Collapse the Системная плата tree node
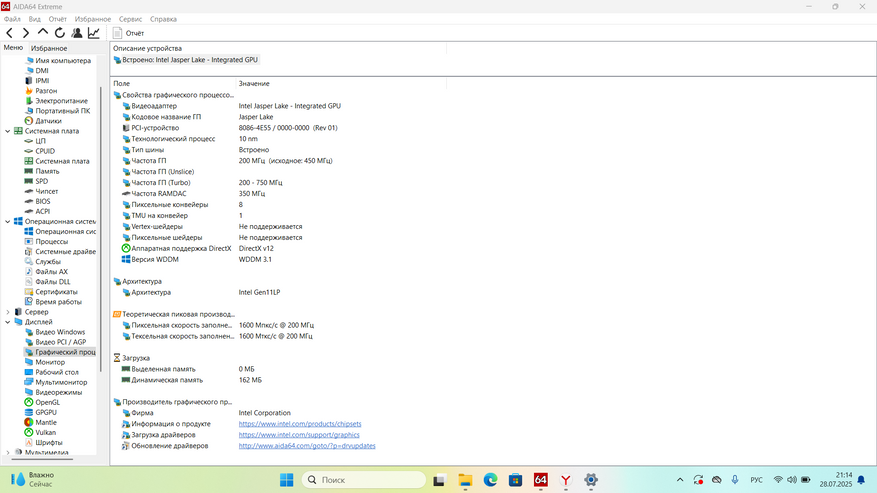This screenshot has height=493, width=877. click(x=8, y=131)
